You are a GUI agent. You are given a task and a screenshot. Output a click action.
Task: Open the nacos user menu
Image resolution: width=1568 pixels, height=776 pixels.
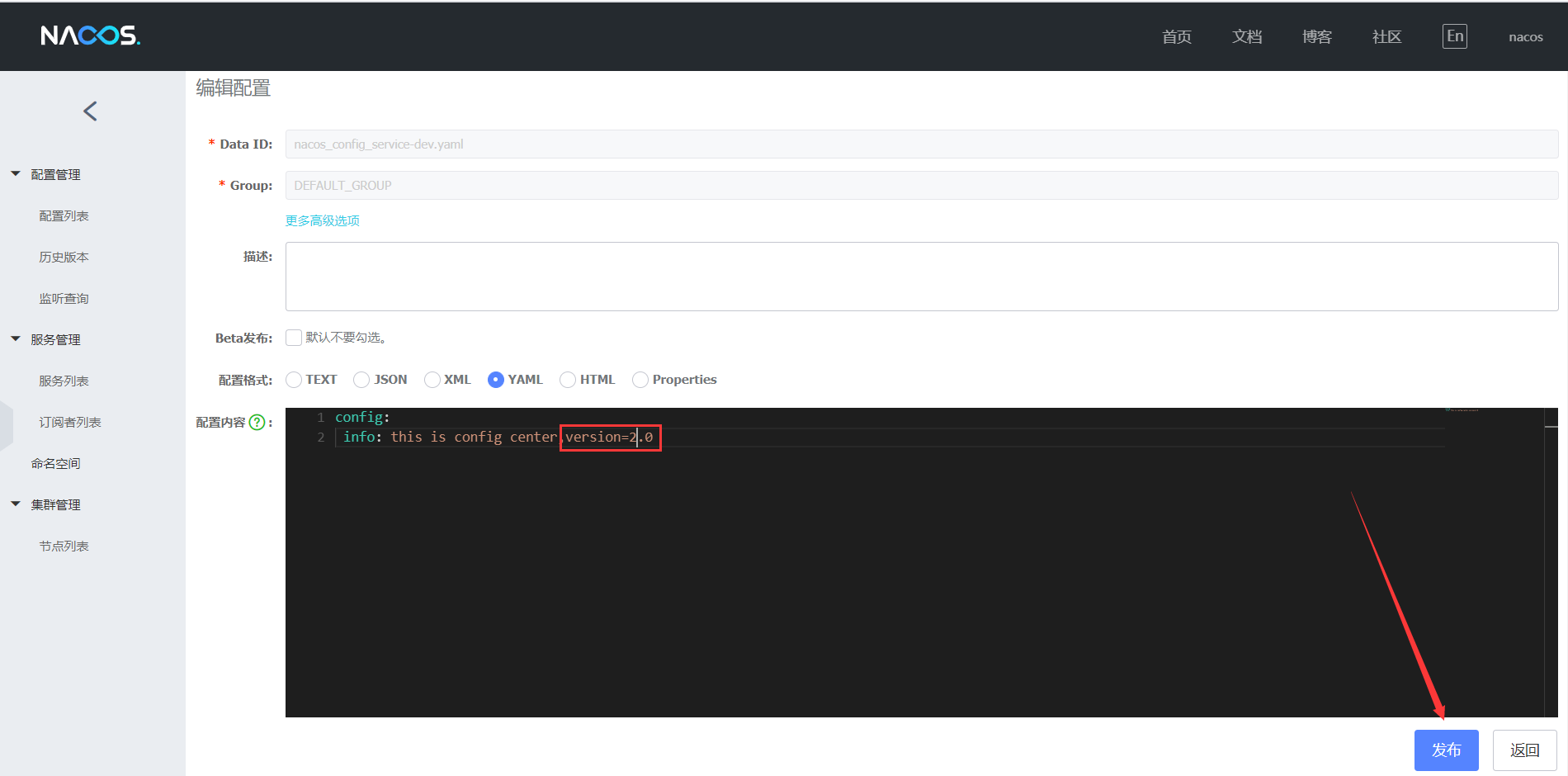pyautogui.click(x=1526, y=36)
